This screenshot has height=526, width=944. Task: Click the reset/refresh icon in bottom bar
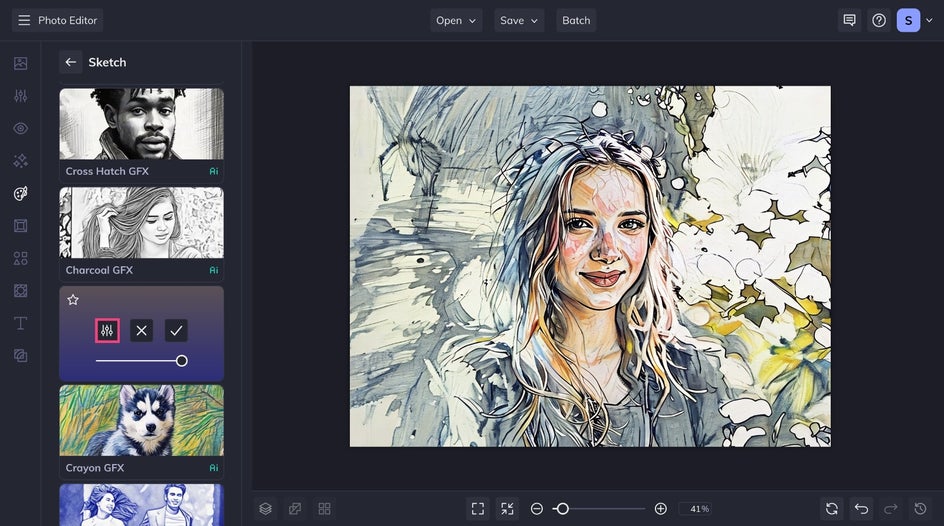(x=832, y=509)
